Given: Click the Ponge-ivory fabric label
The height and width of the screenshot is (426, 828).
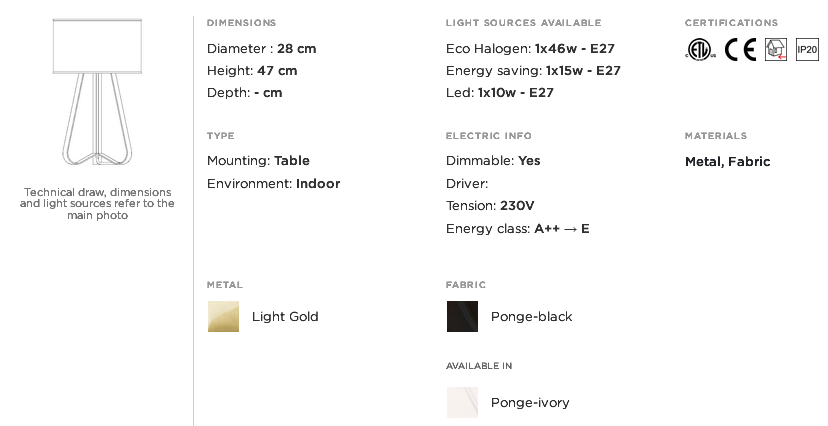Looking at the screenshot, I should [x=530, y=403].
